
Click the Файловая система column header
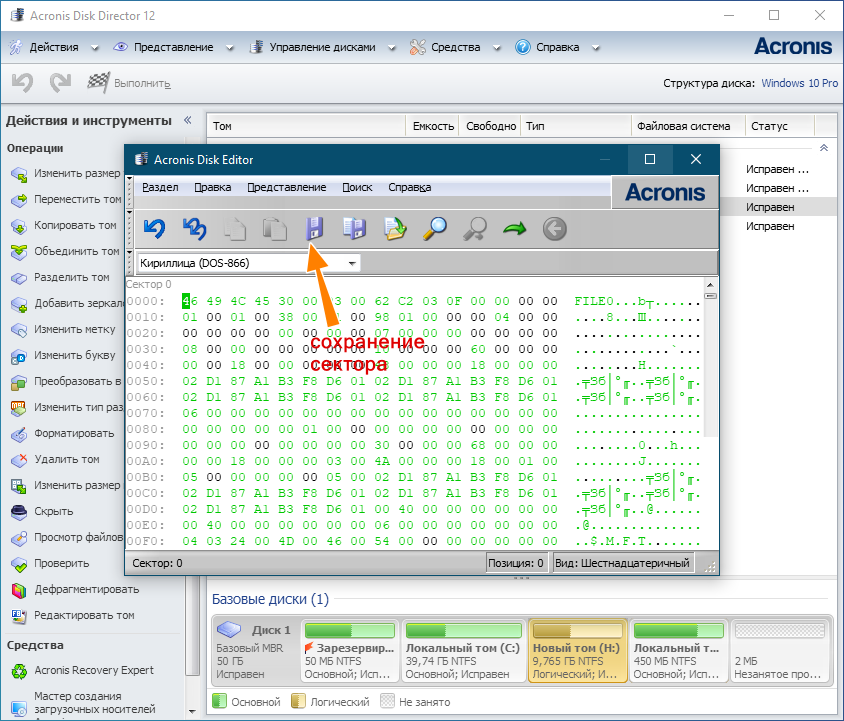pyautogui.click(x=676, y=126)
